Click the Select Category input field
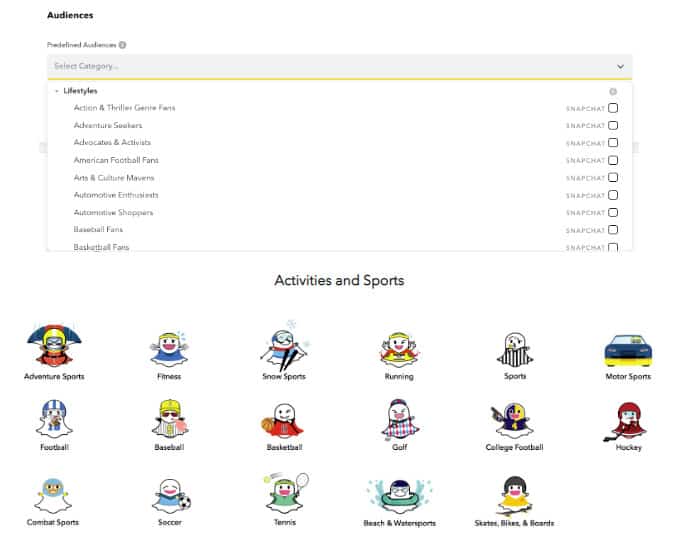This screenshot has height=551, width=681. [340, 66]
